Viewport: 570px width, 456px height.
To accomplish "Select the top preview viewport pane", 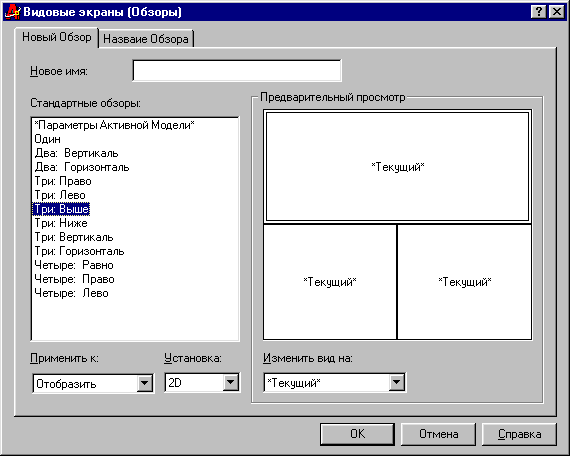I will pyautogui.click(x=397, y=167).
